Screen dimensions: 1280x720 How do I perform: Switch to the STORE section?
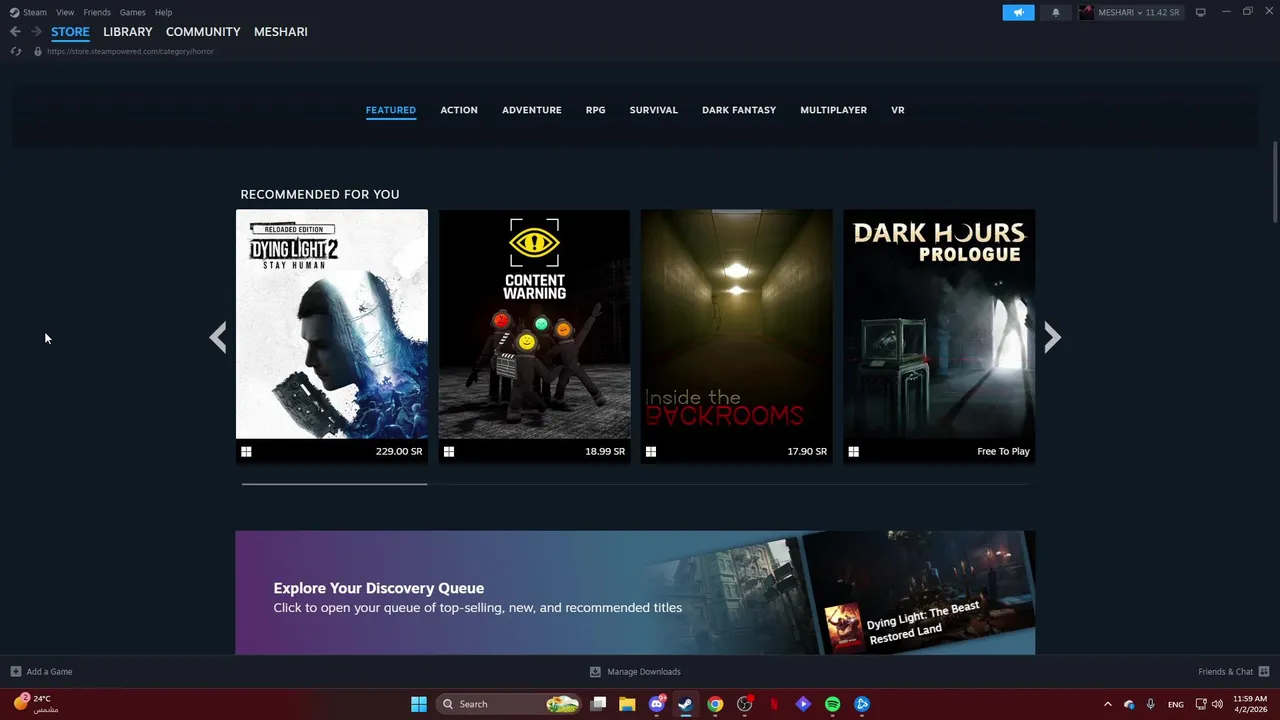point(70,32)
